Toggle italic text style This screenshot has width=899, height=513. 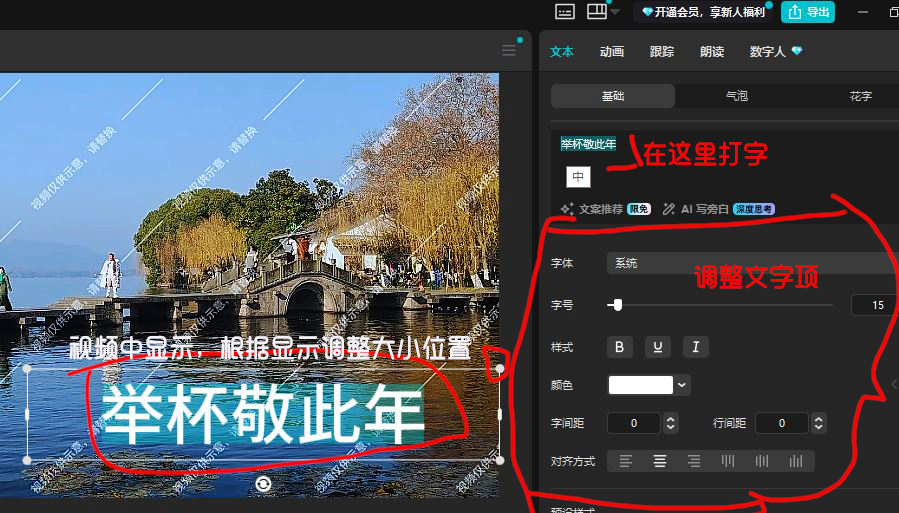pyautogui.click(x=695, y=347)
